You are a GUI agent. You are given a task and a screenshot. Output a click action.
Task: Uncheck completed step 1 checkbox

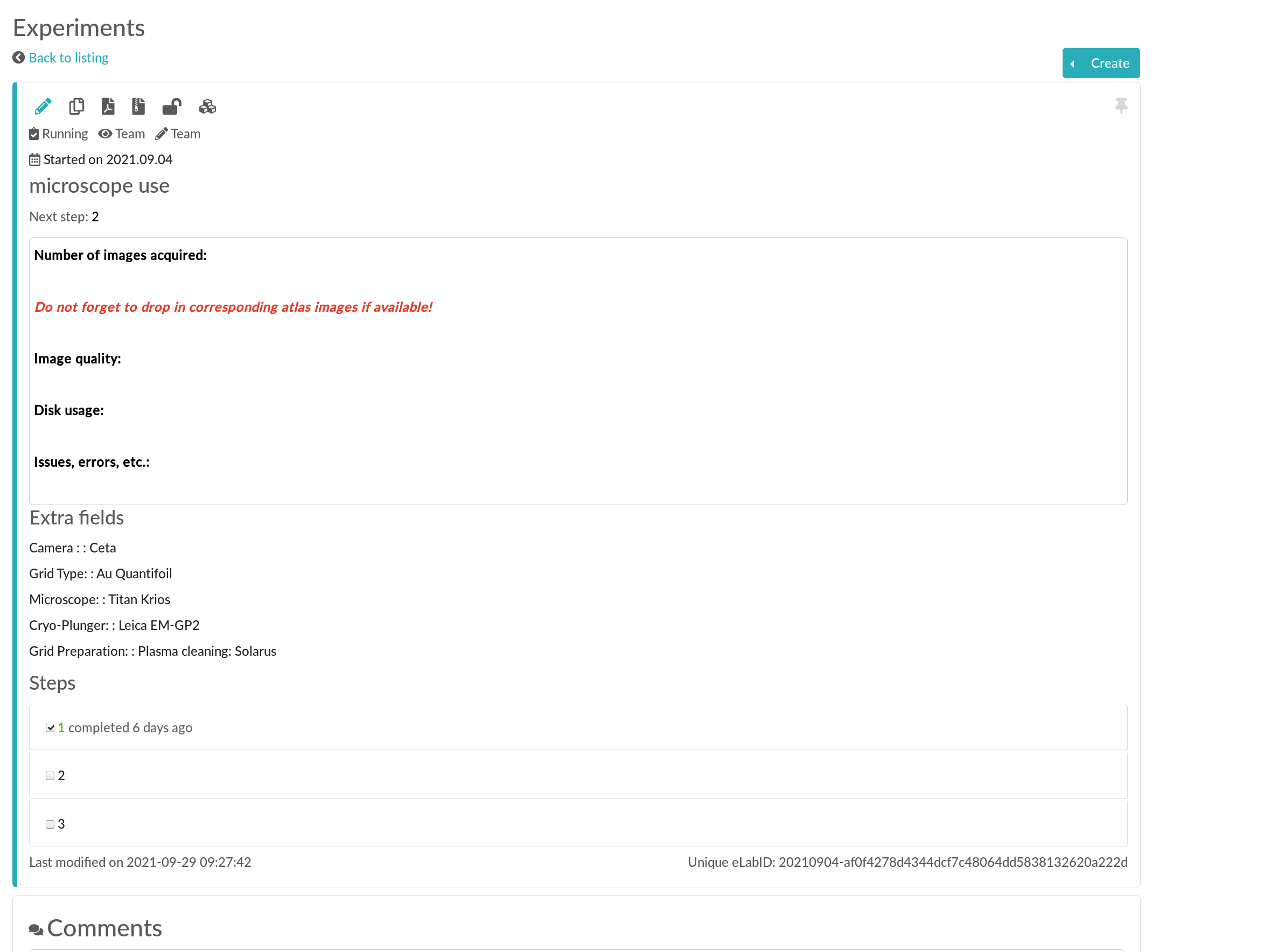coord(50,728)
